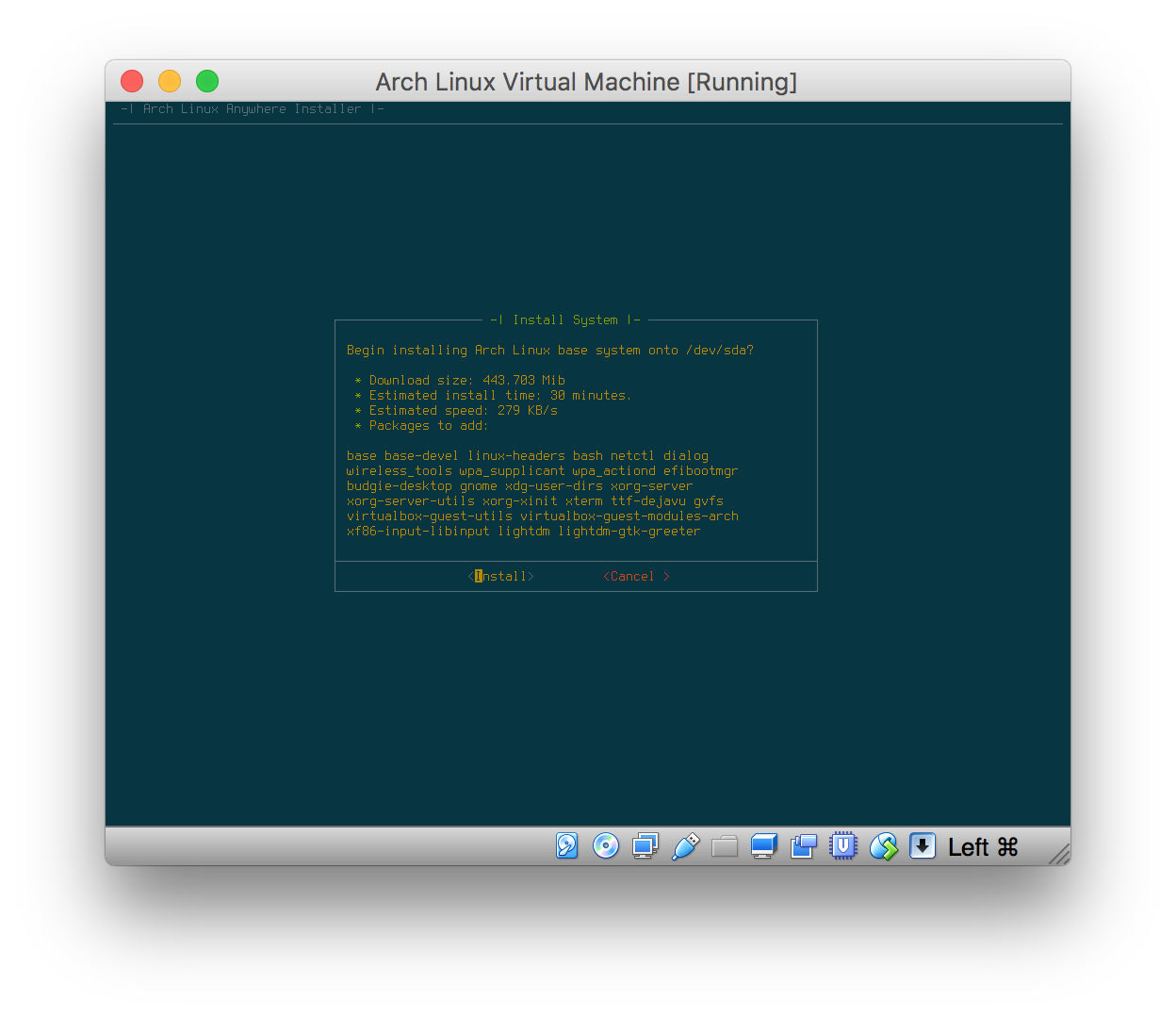Click the green fullscreen window button

pyautogui.click(x=207, y=81)
